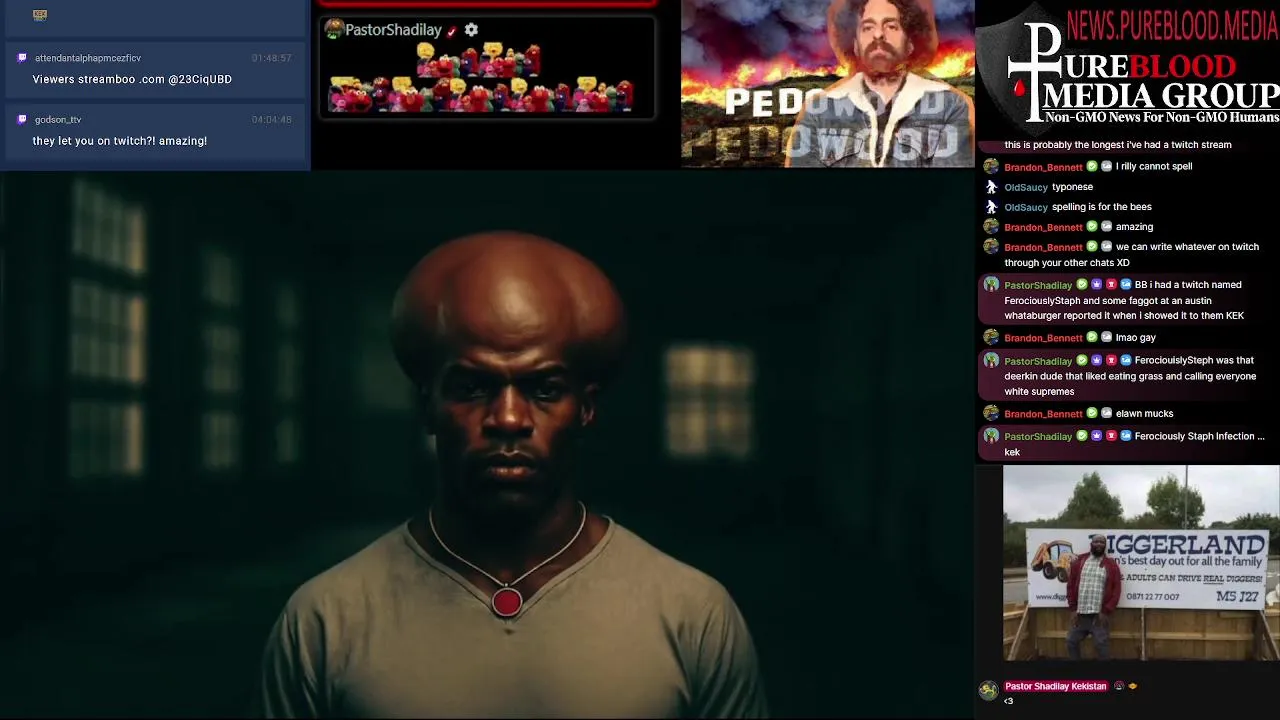Click the Twitch icon beside godson_ttv
Viewport: 1280px width, 720px height.
click(x=22, y=119)
